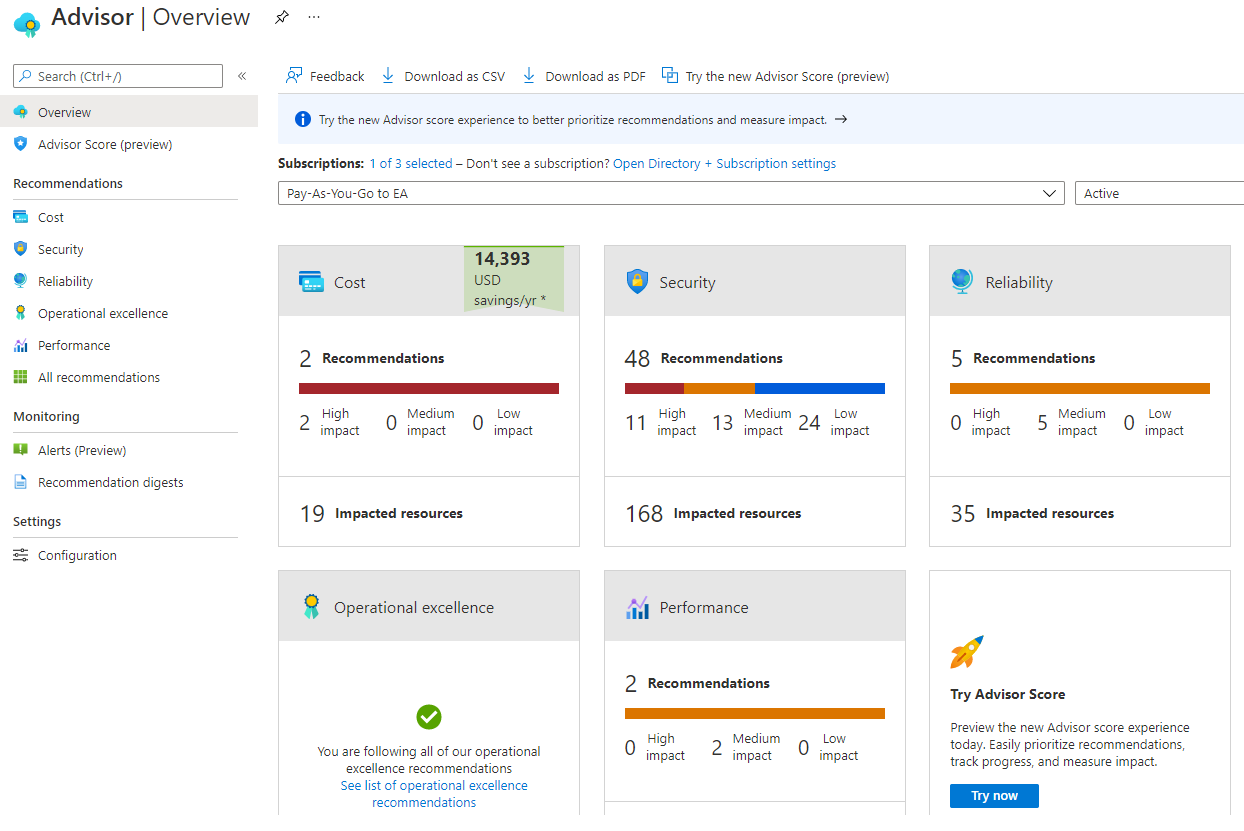The width and height of the screenshot is (1244, 831).
Task: Click 2 Recommendations in Performance card
Action: pyautogui.click(x=697, y=683)
